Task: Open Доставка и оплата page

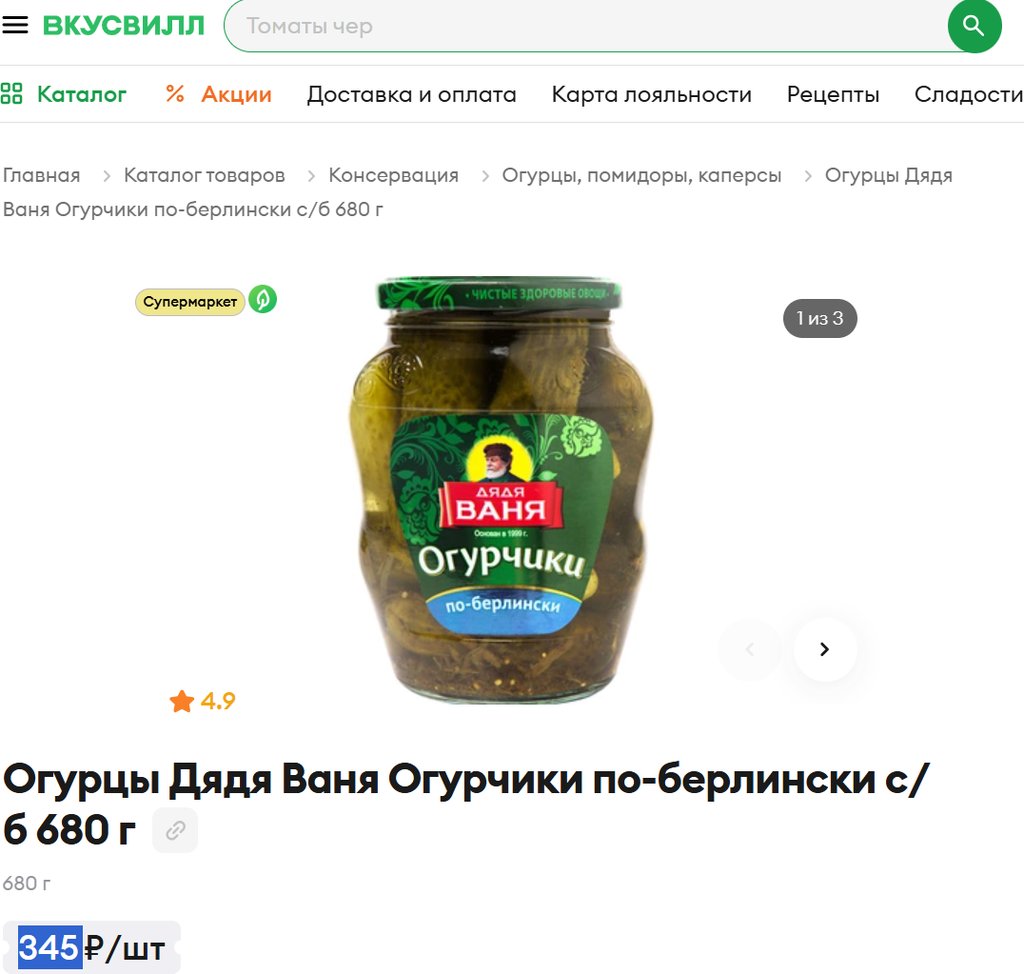Action: pyautogui.click(x=411, y=94)
